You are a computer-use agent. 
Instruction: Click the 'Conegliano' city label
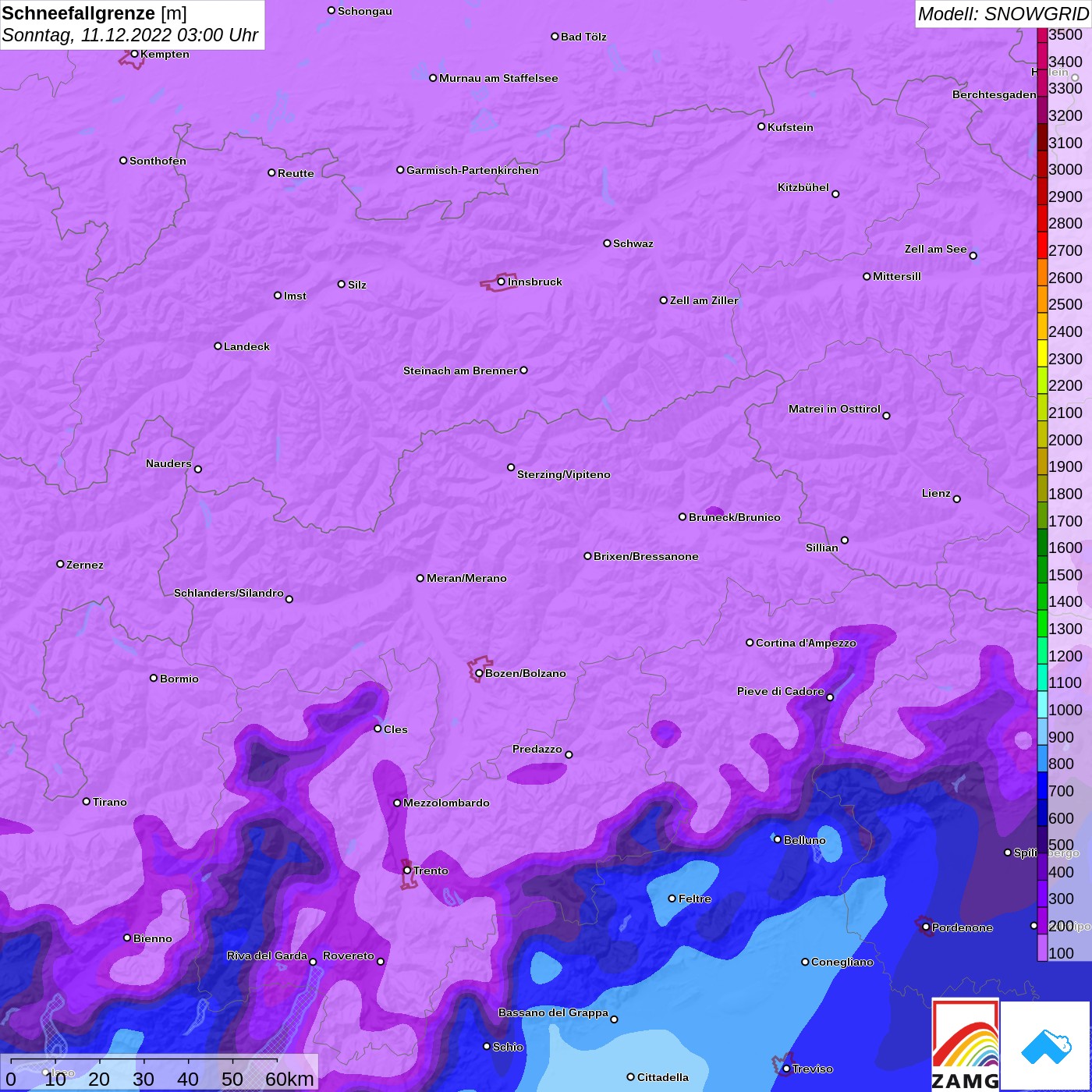click(x=842, y=962)
